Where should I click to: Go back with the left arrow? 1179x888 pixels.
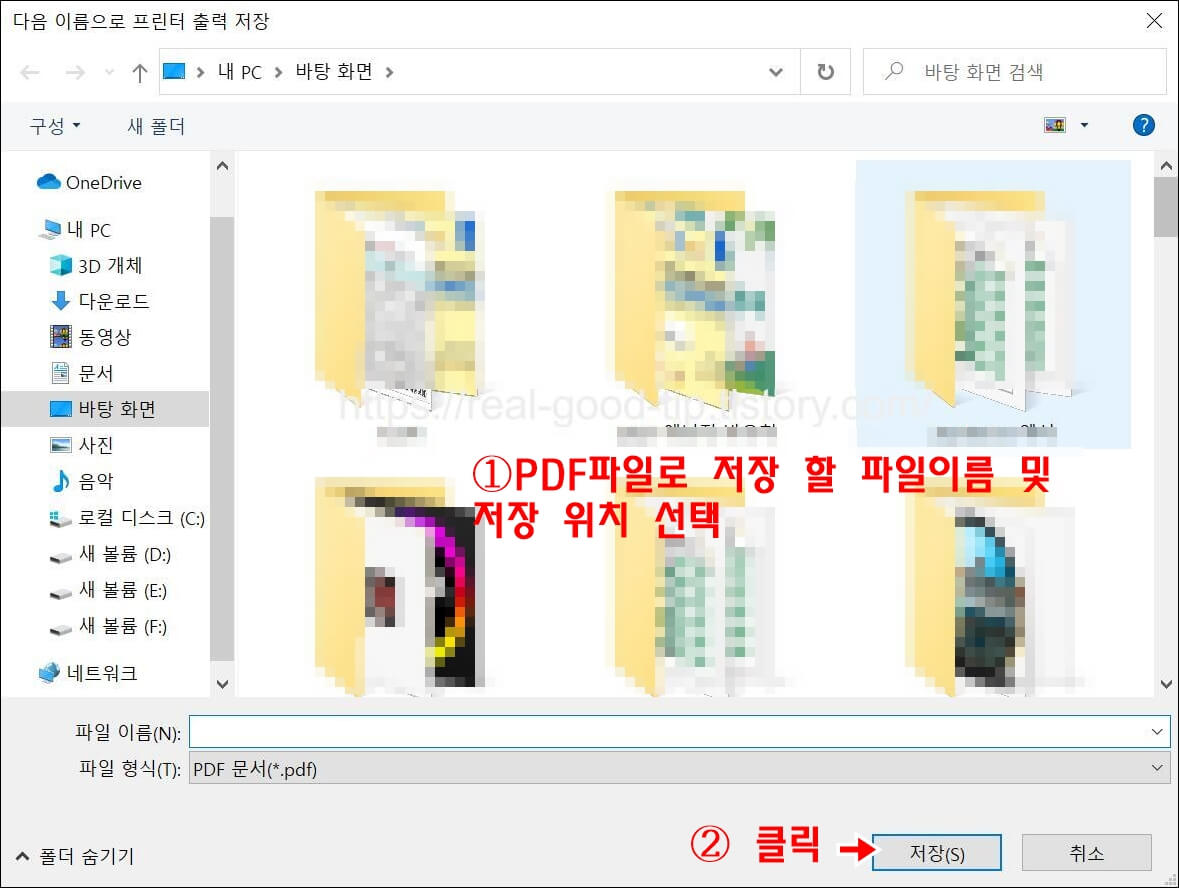tap(30, 72)
